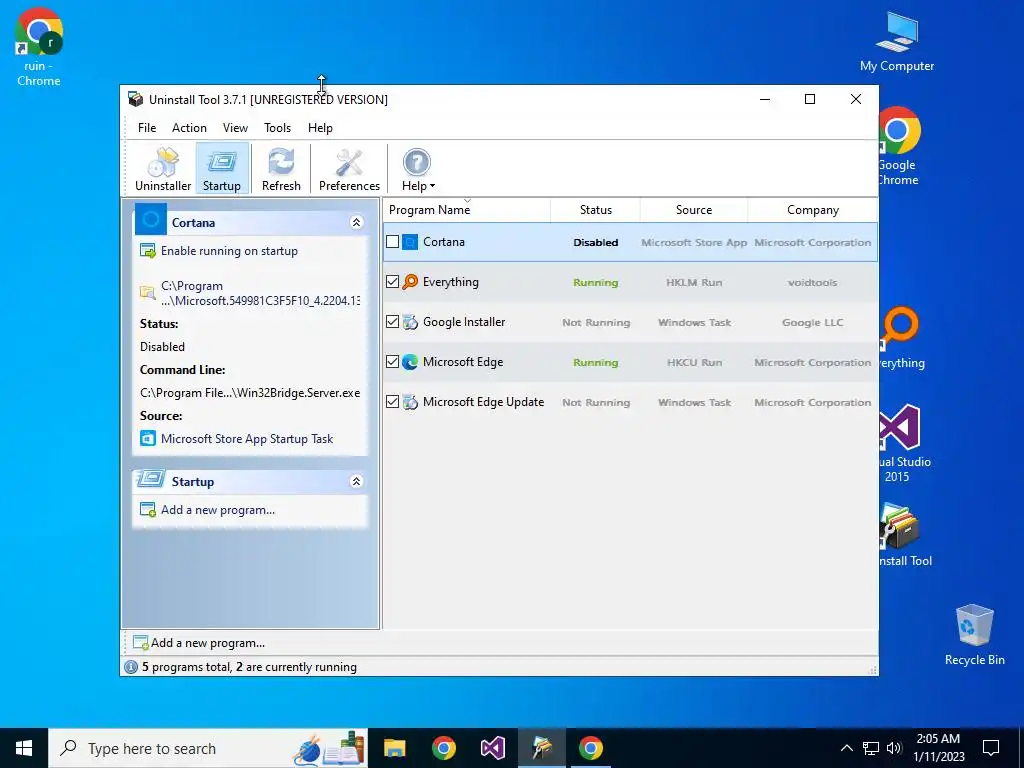Select the Google Installer row text
Screen dimensions: 1024x768
tap(464, 322)
